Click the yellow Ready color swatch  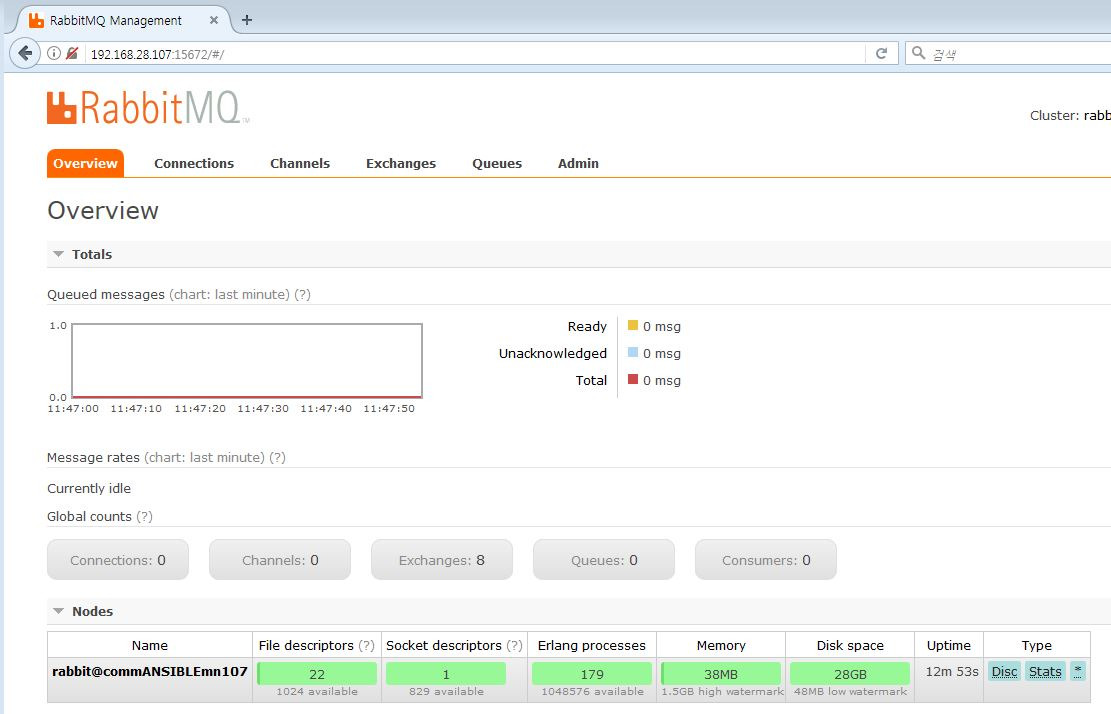[633, 325]
